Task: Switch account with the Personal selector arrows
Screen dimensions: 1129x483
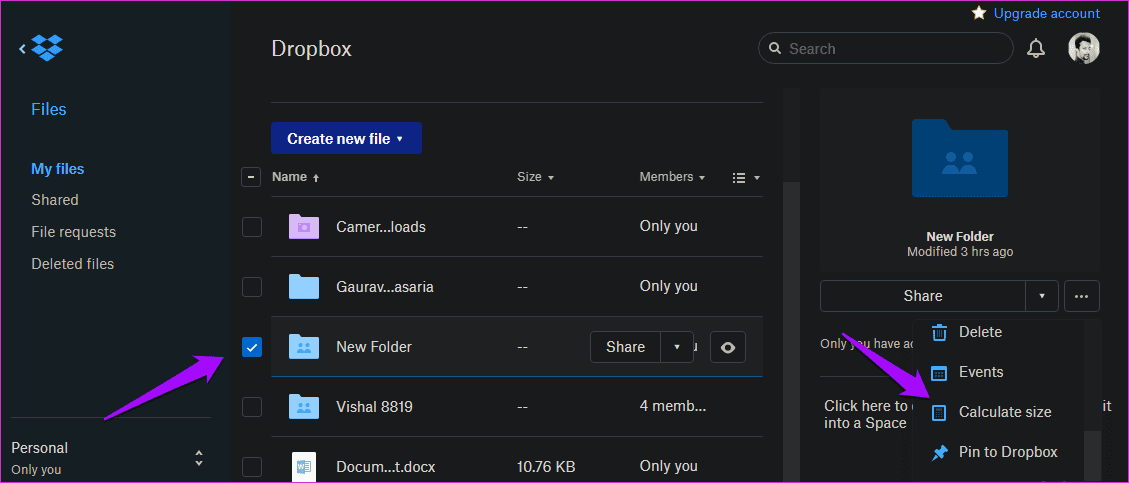Action: [x=199, y=458]
